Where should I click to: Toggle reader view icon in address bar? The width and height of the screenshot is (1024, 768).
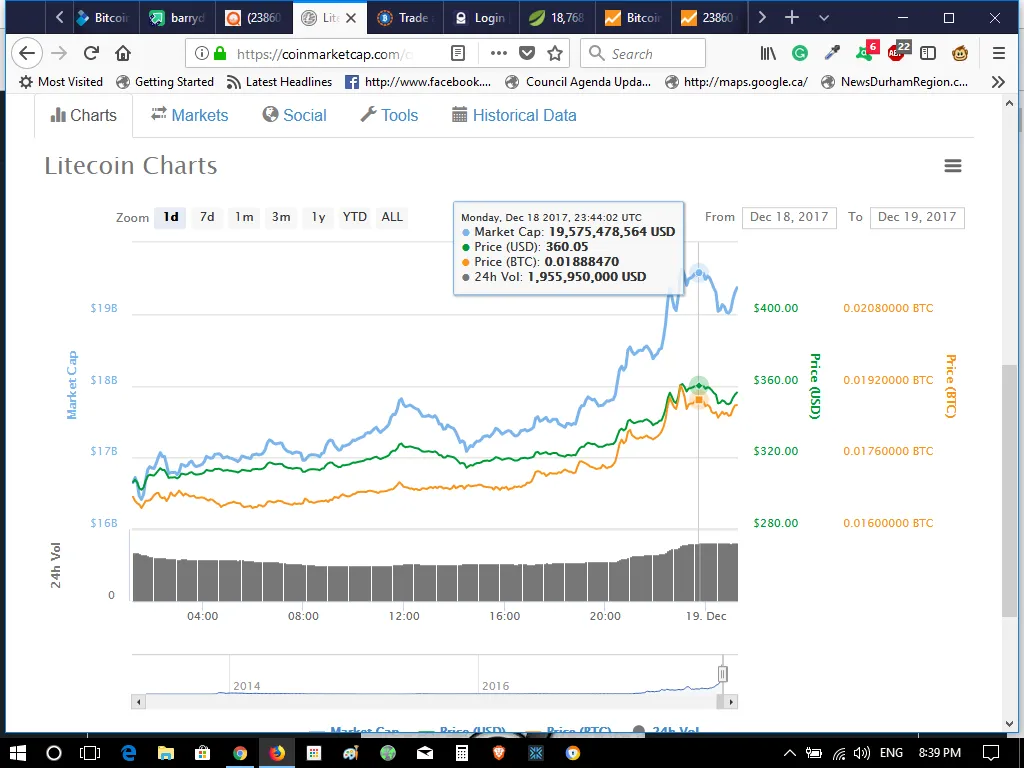pos(458,54)
